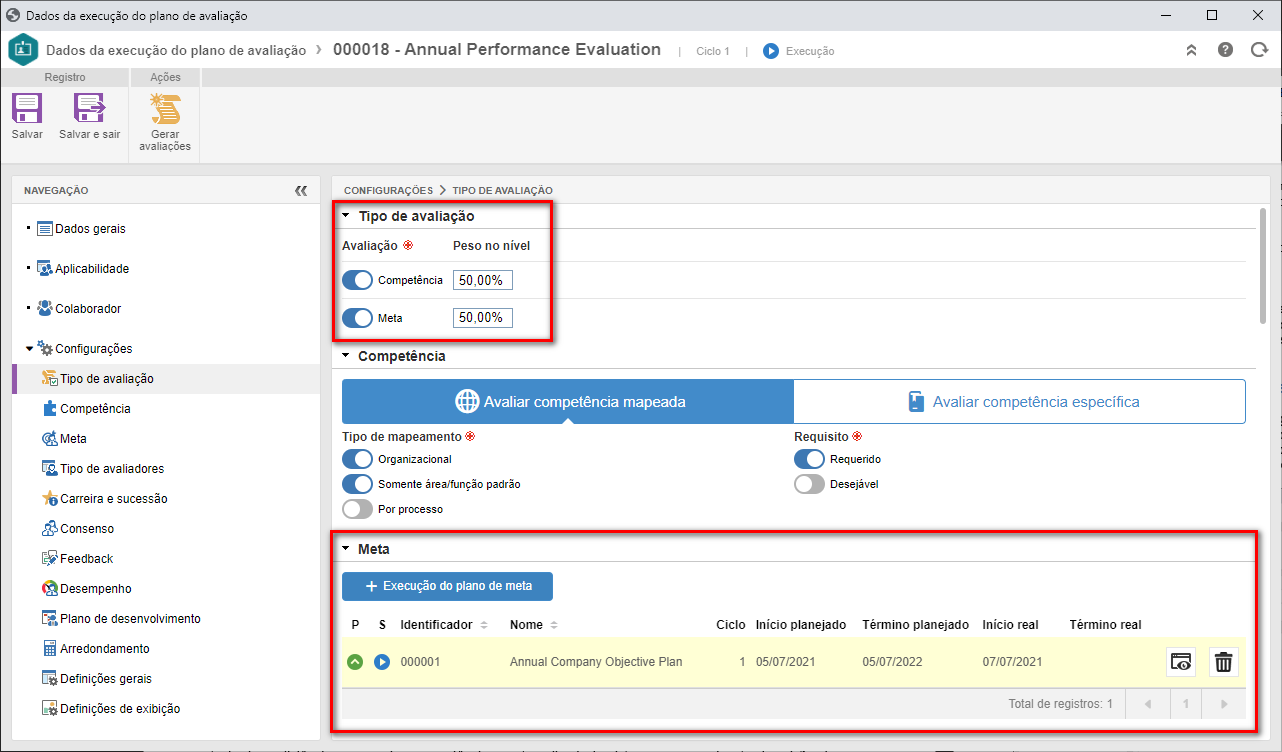Sort by the Nome column arrows
This screenshot has width=1282, height=752.
(x=554, y=625)
